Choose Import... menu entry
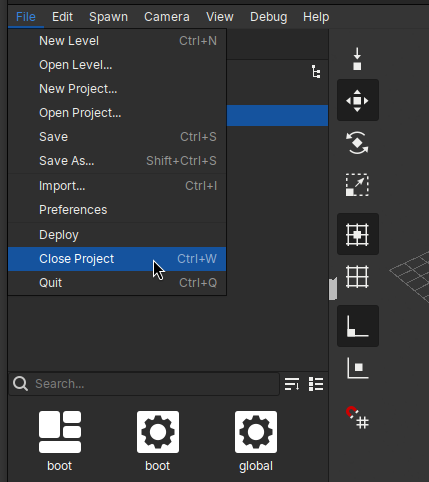Viewport: 429px width, 482px height. pyautogui.click(x=117, y=186)
